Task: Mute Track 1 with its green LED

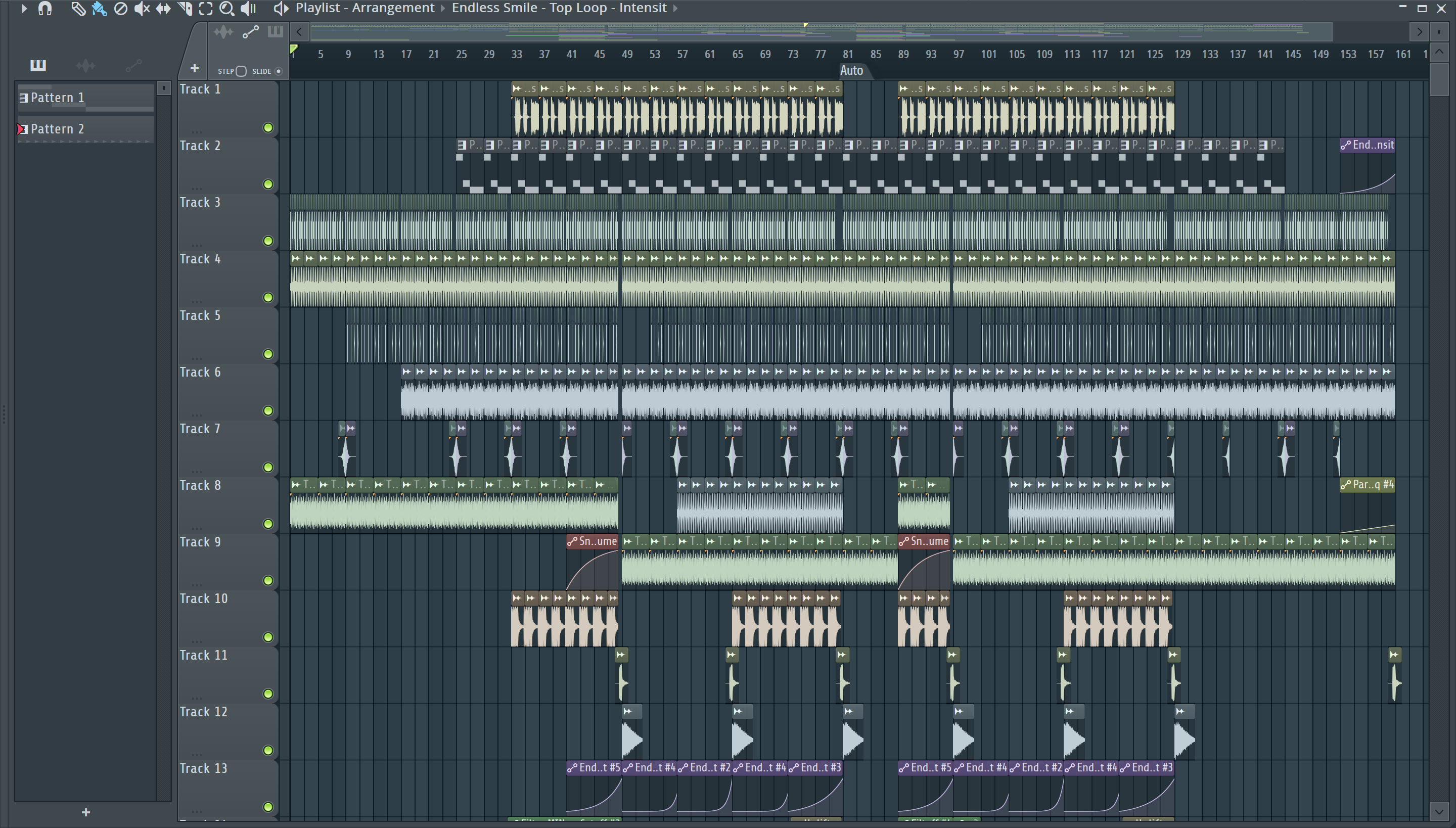Action: pyautogui.click(x=268, y=128)
